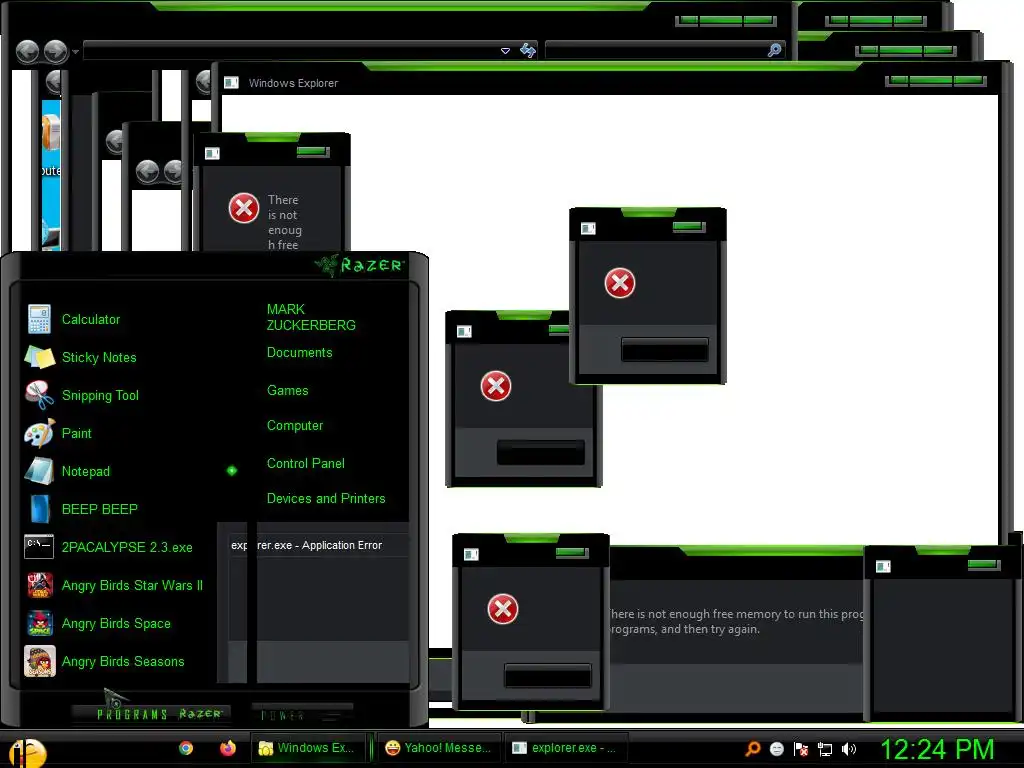Viewport: 1024px width, 768px height.
Task: Open Action Center flag tray icon
Action: point(801,749)
